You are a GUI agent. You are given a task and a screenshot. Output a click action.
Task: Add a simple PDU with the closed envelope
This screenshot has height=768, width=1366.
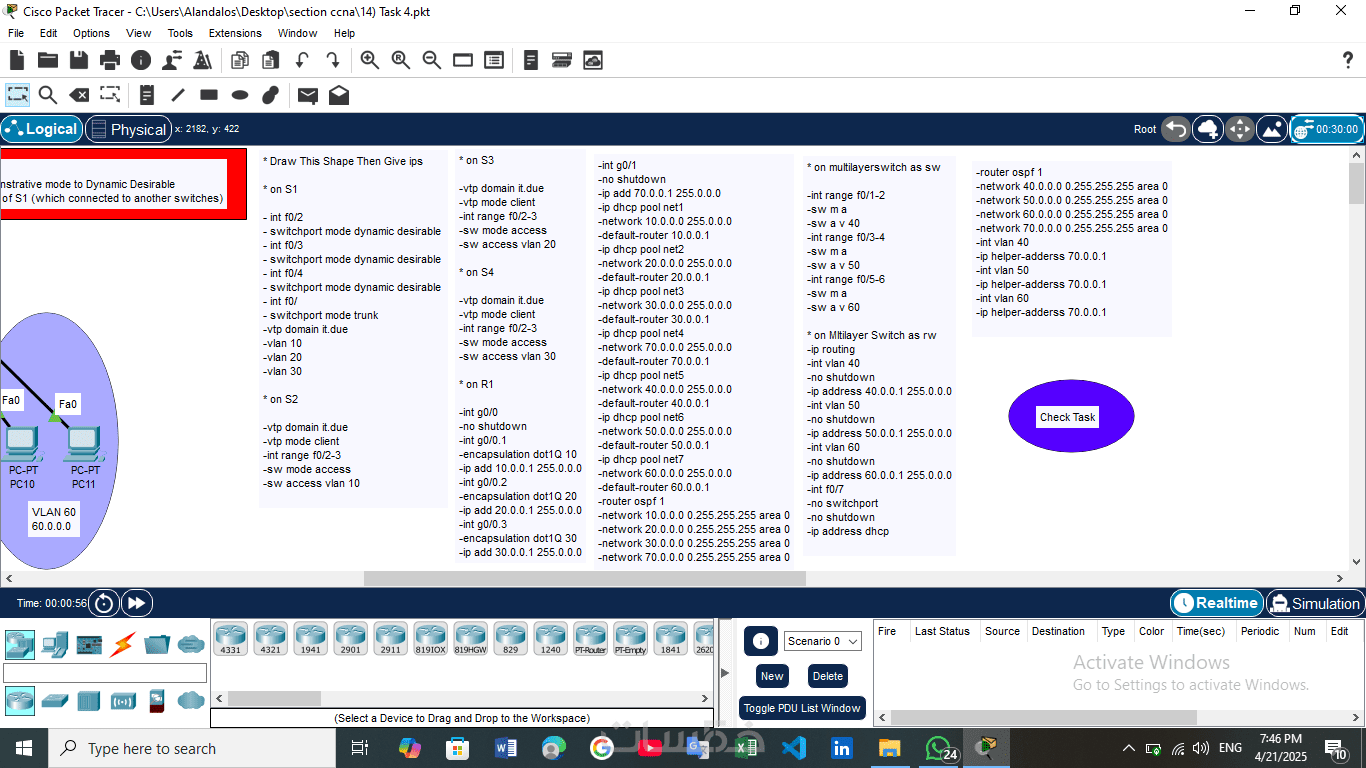click(308, 95)
